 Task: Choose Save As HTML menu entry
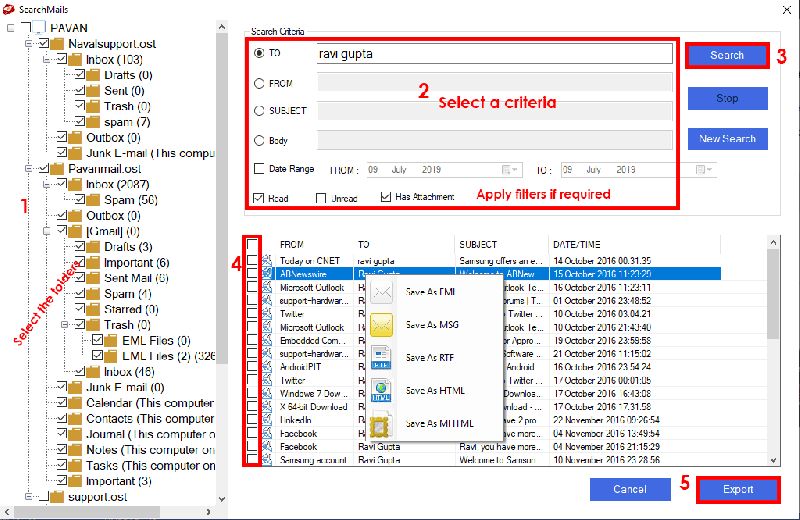click(436, 390)
